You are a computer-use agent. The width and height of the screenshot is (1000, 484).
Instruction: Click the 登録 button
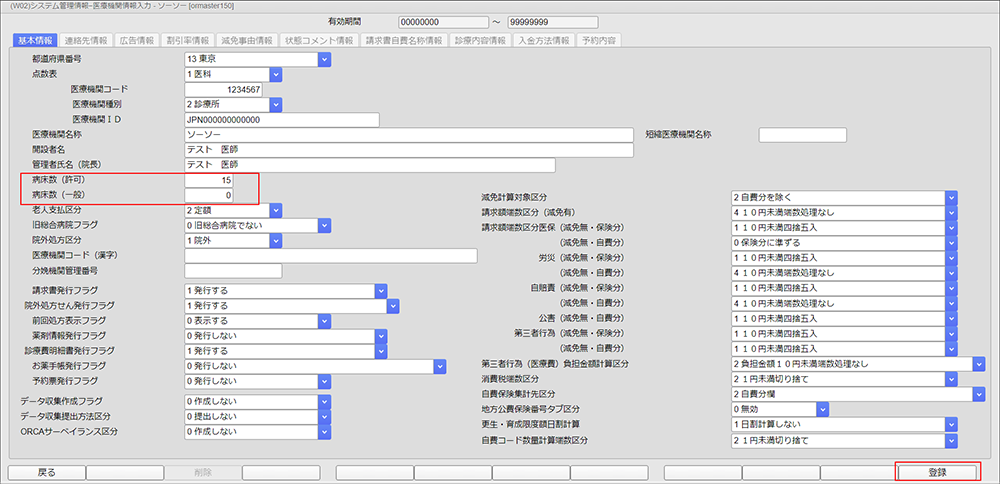click(937, 471)
